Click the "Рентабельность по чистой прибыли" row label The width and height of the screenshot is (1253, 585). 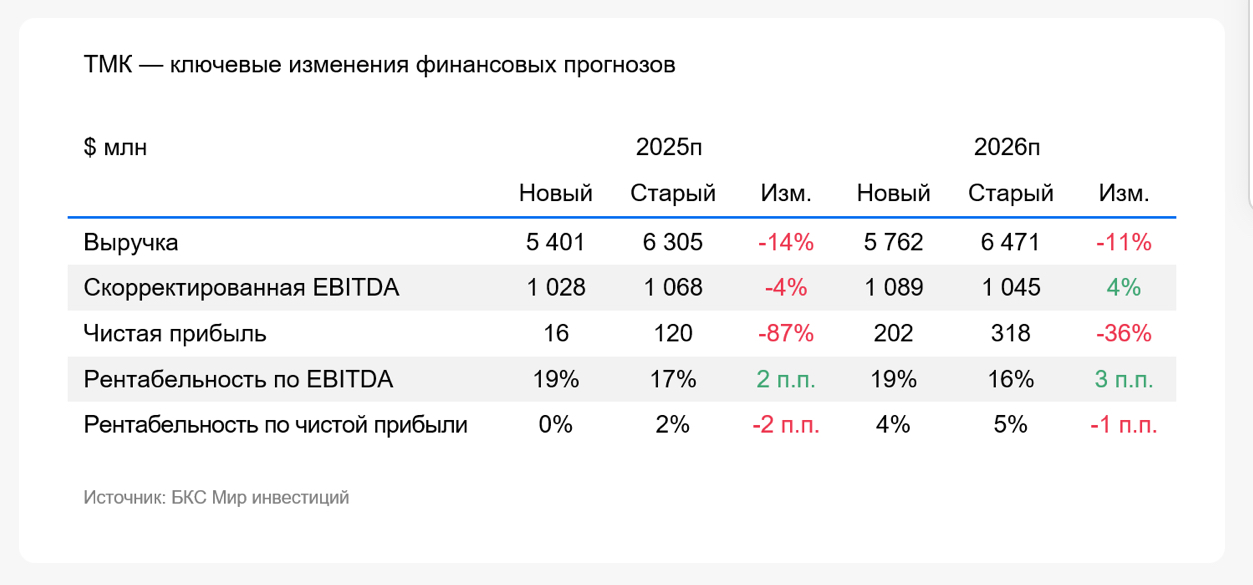pyautogui.click(x=276, y=425)
